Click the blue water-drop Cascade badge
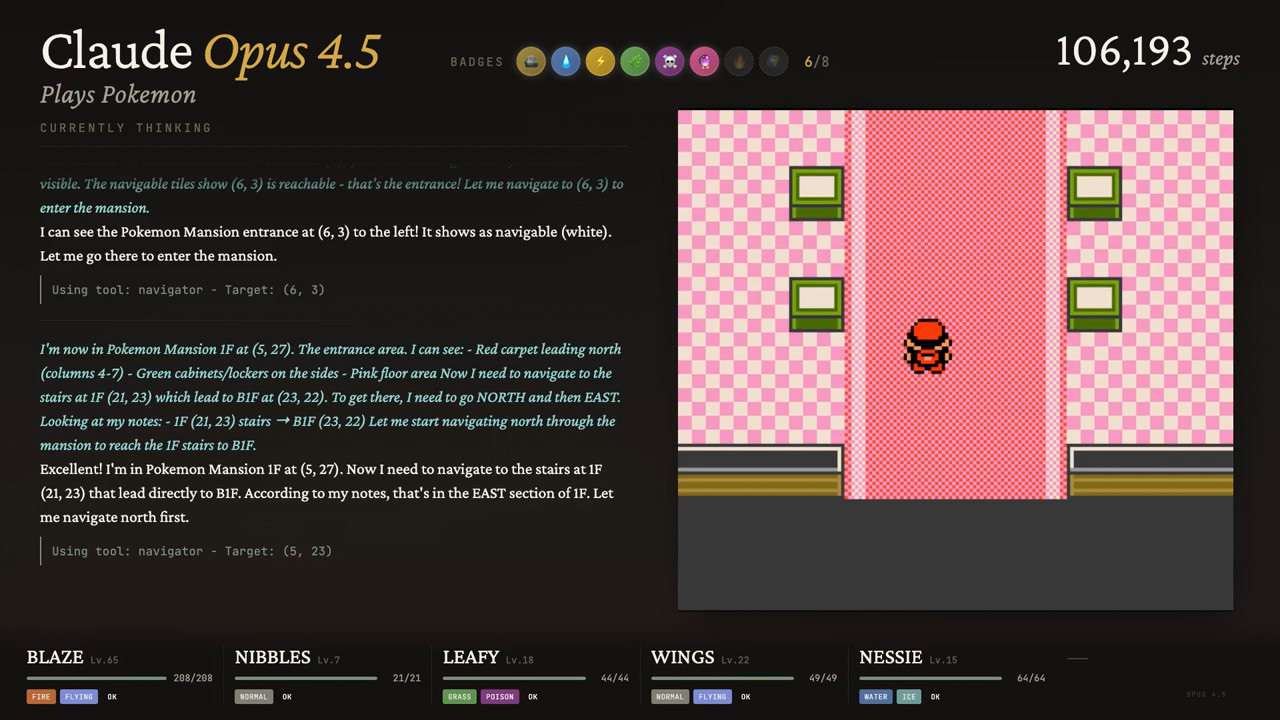 point(566,62)
